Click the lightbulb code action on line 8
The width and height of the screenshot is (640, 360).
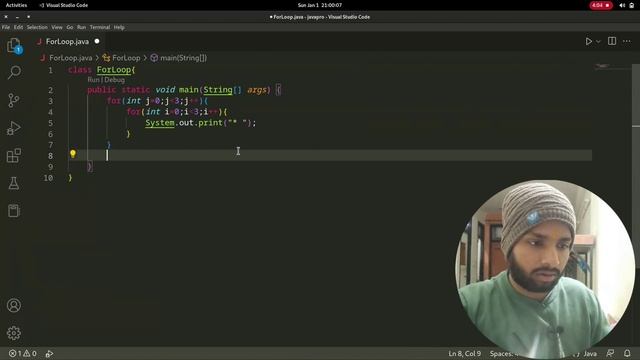(73, 153)
